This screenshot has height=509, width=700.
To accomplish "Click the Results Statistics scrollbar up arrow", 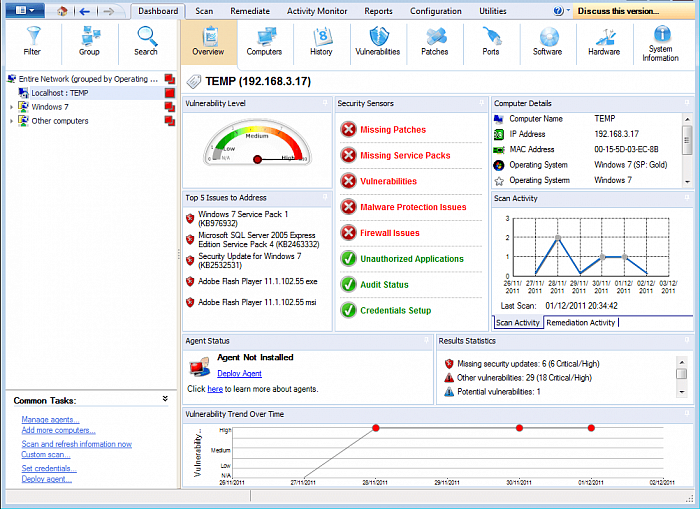I will (x=682, y=362).
